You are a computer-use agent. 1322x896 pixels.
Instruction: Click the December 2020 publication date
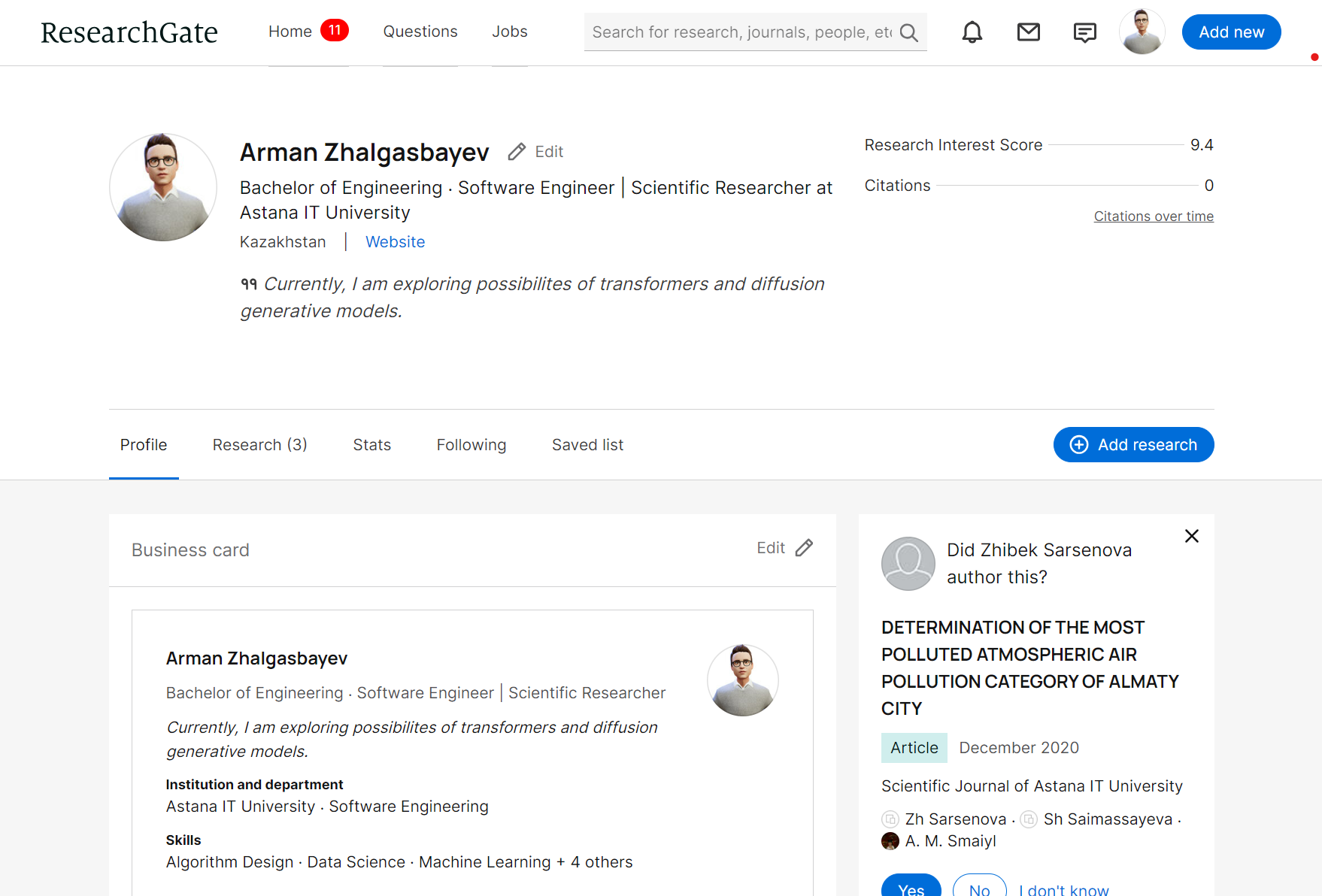(1018, 748)
